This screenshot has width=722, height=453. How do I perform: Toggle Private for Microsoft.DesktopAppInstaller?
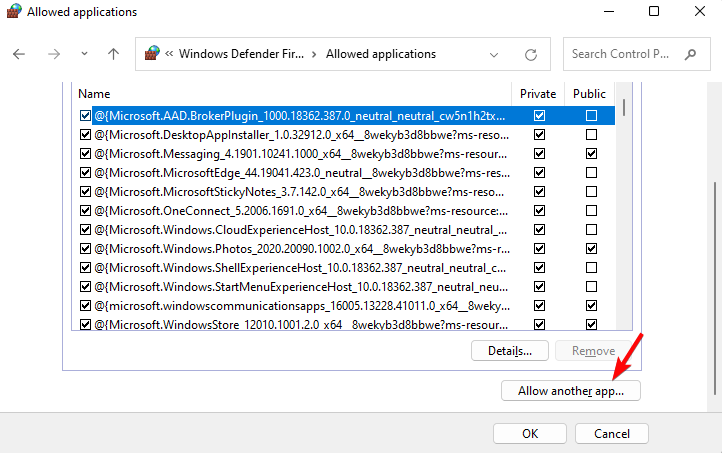click(539, 134)
